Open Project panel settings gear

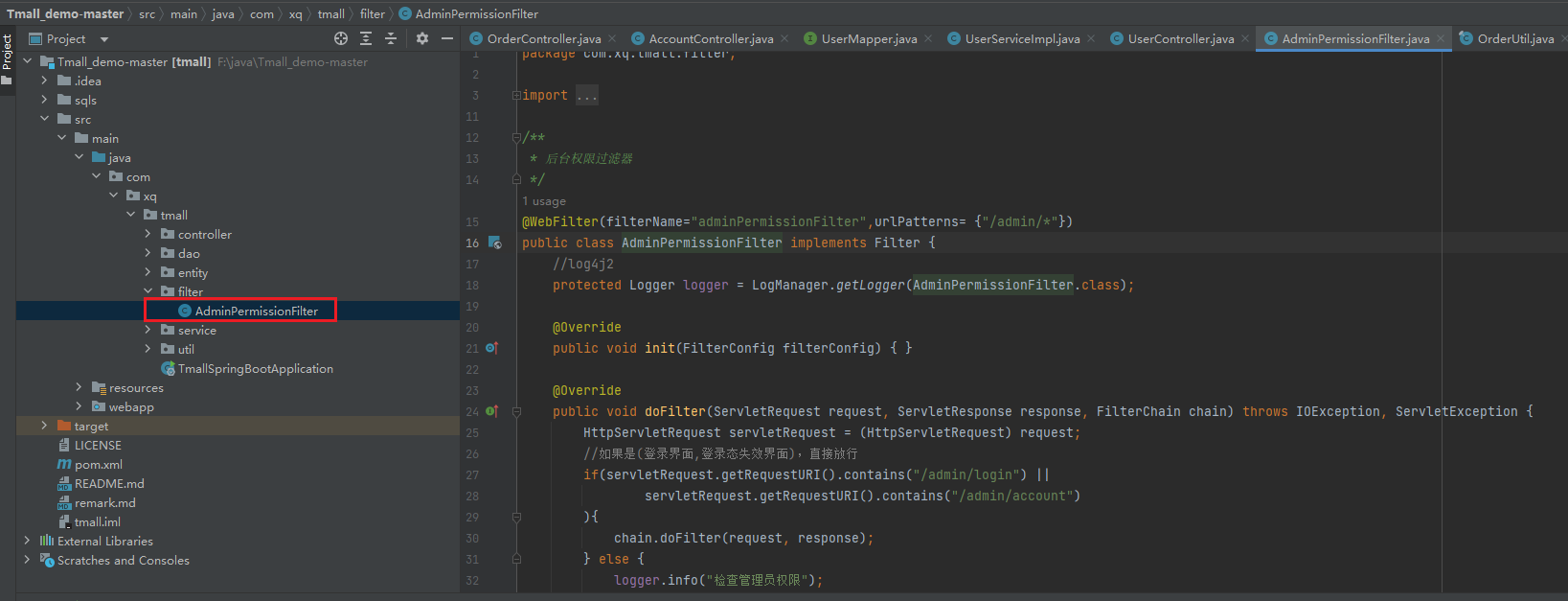point(422,38)
